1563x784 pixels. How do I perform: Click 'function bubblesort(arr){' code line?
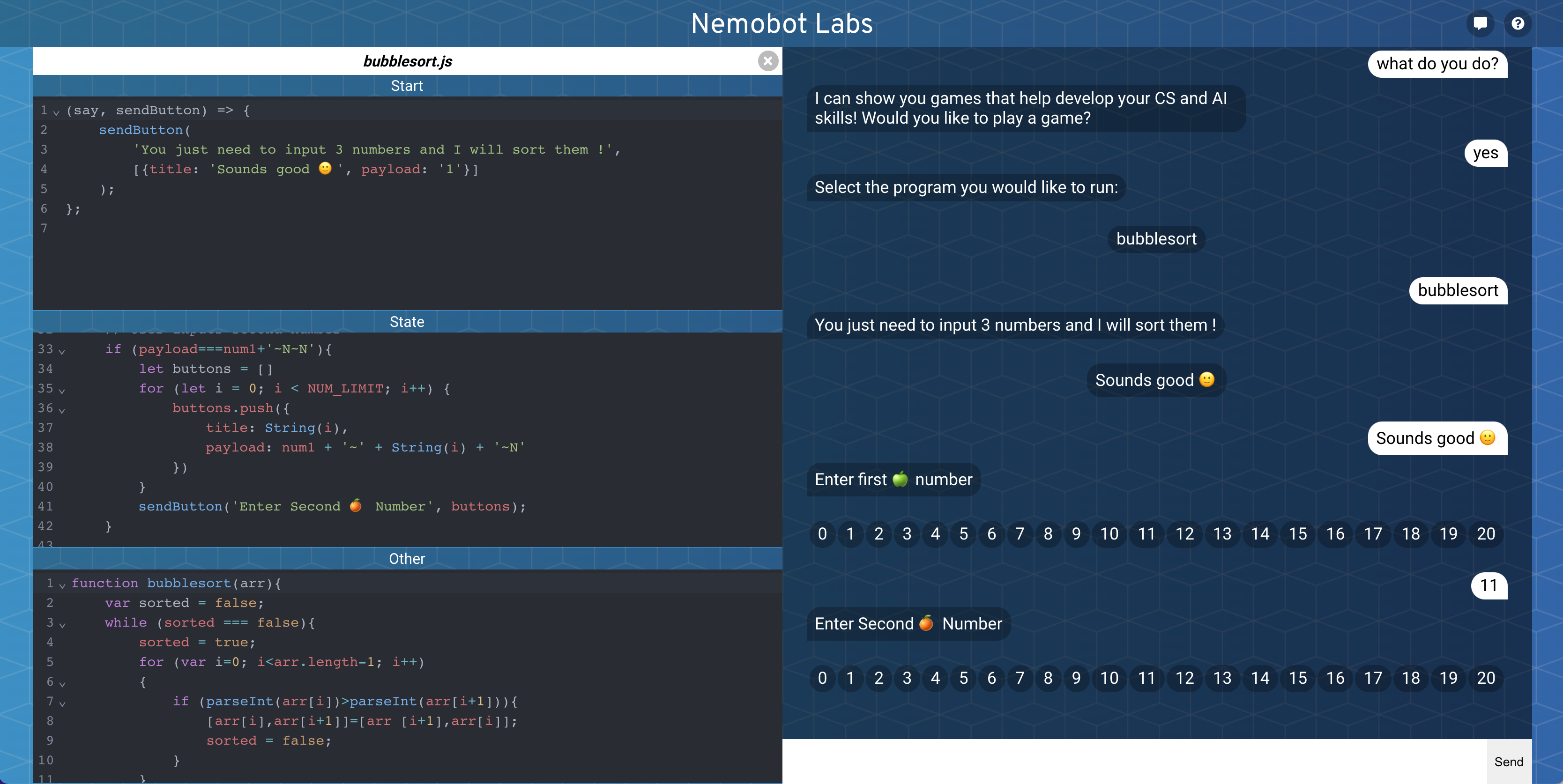click(x=176, y=583)
